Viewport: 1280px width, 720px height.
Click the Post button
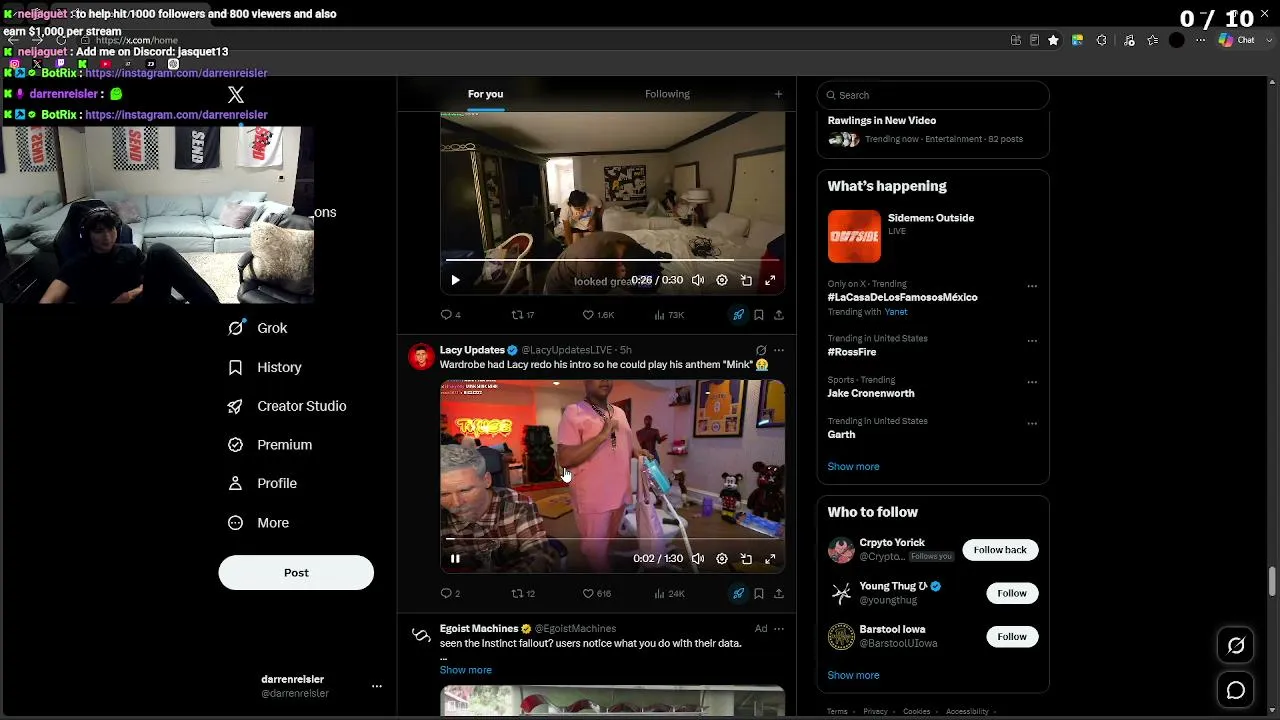(x=296, y=573)
